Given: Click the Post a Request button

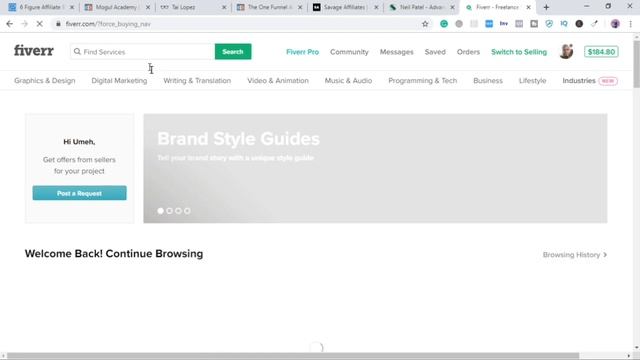Looking at the screenshot, I should click(80, 193).
